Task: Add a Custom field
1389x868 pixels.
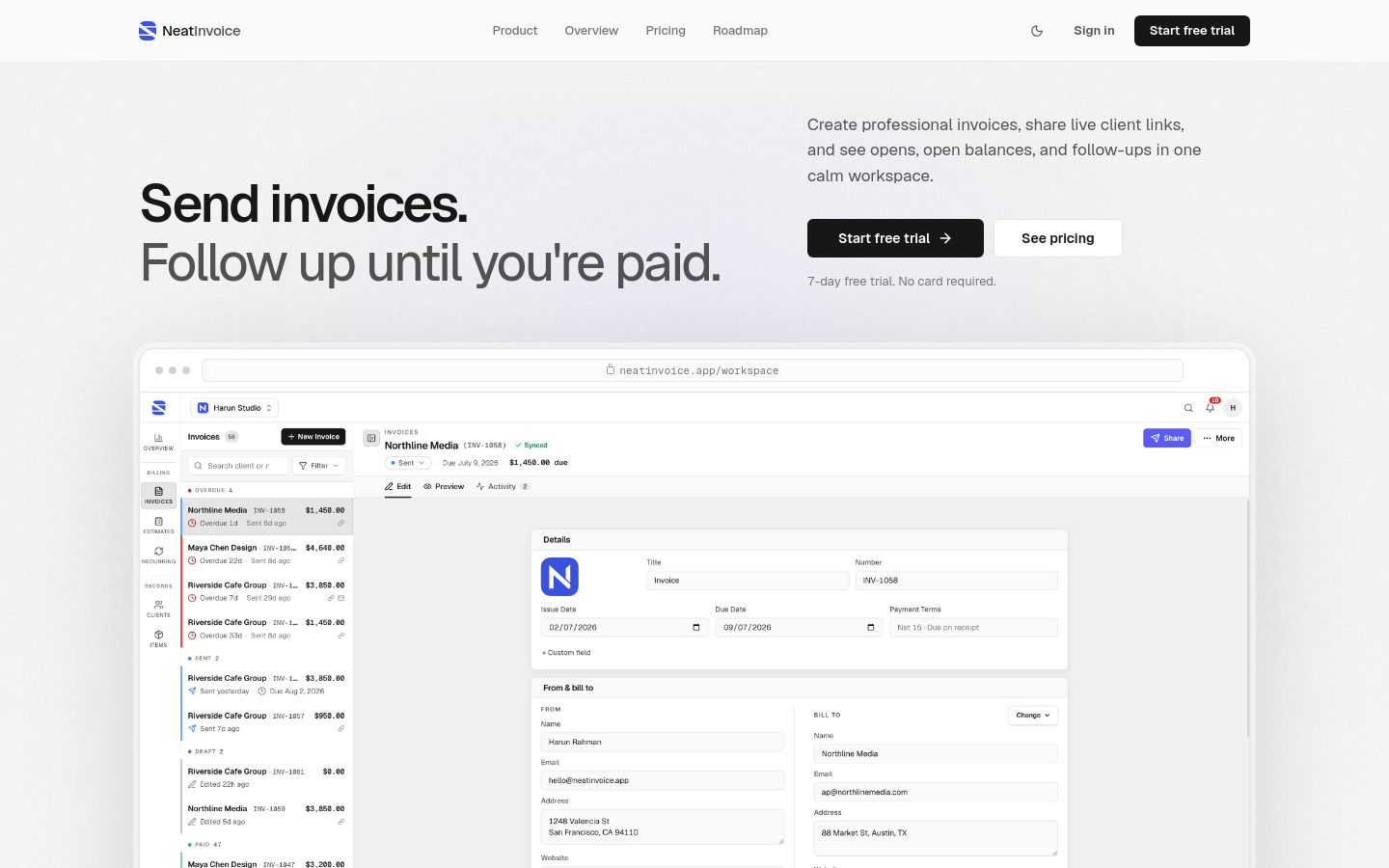Action: [x=567, y=653]
